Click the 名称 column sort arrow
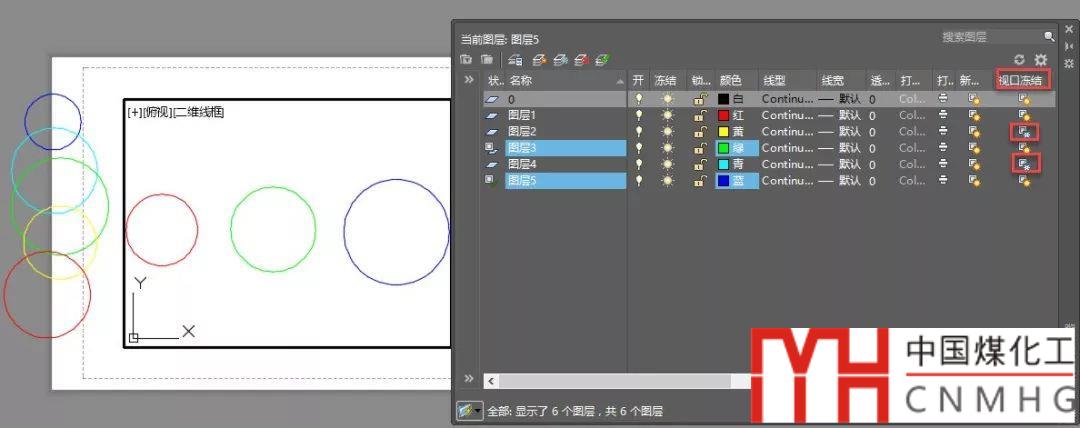1080x428 pixels. point(621,81)
